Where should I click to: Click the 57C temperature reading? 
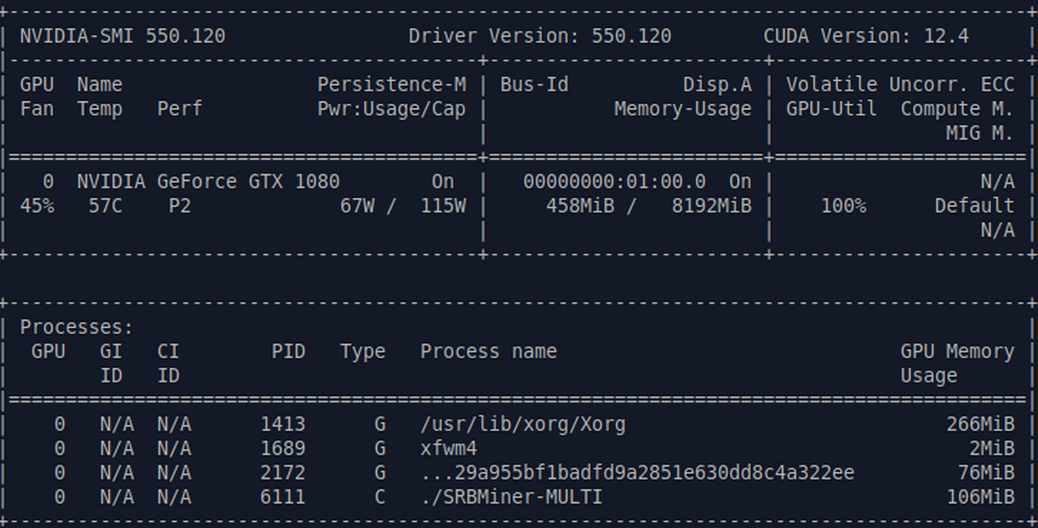point(105,206)
